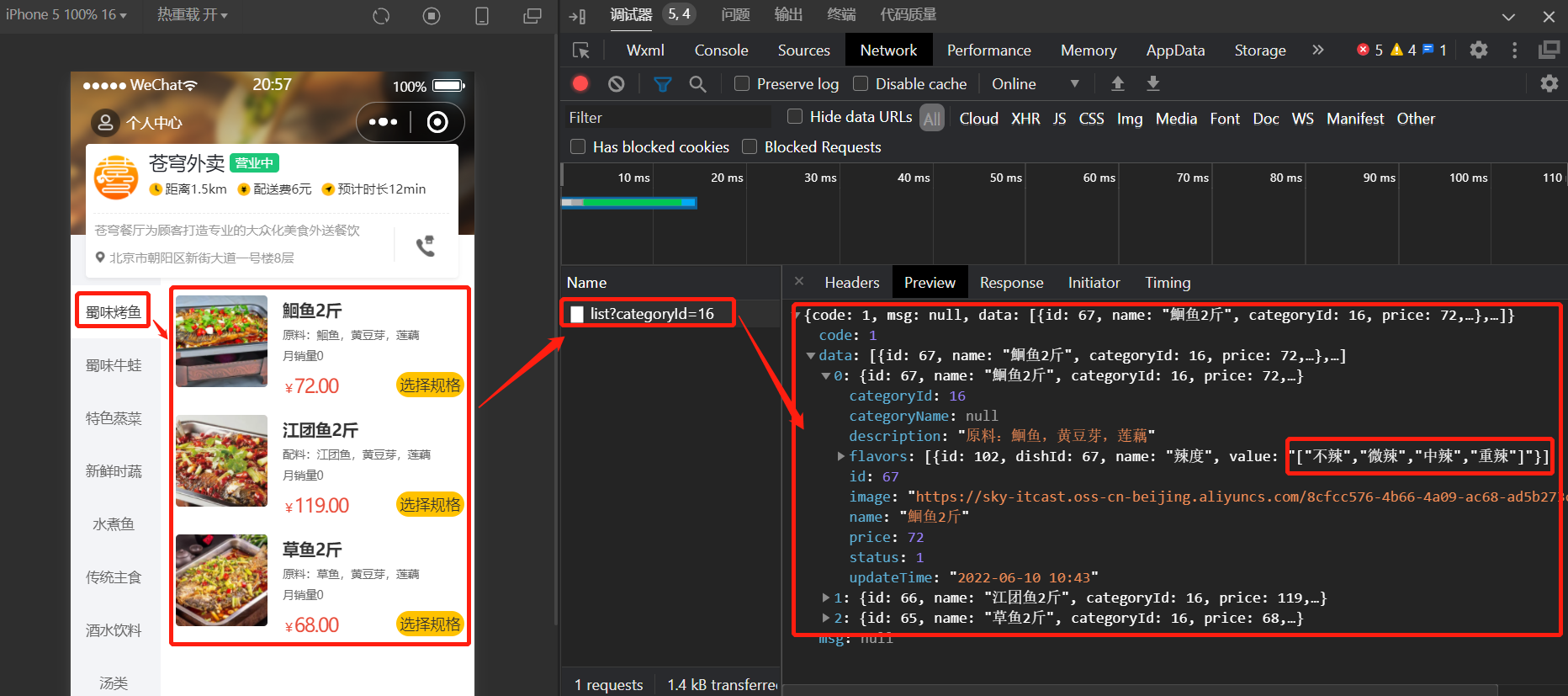Open the Headers tab of the request

tap(851, 283)
